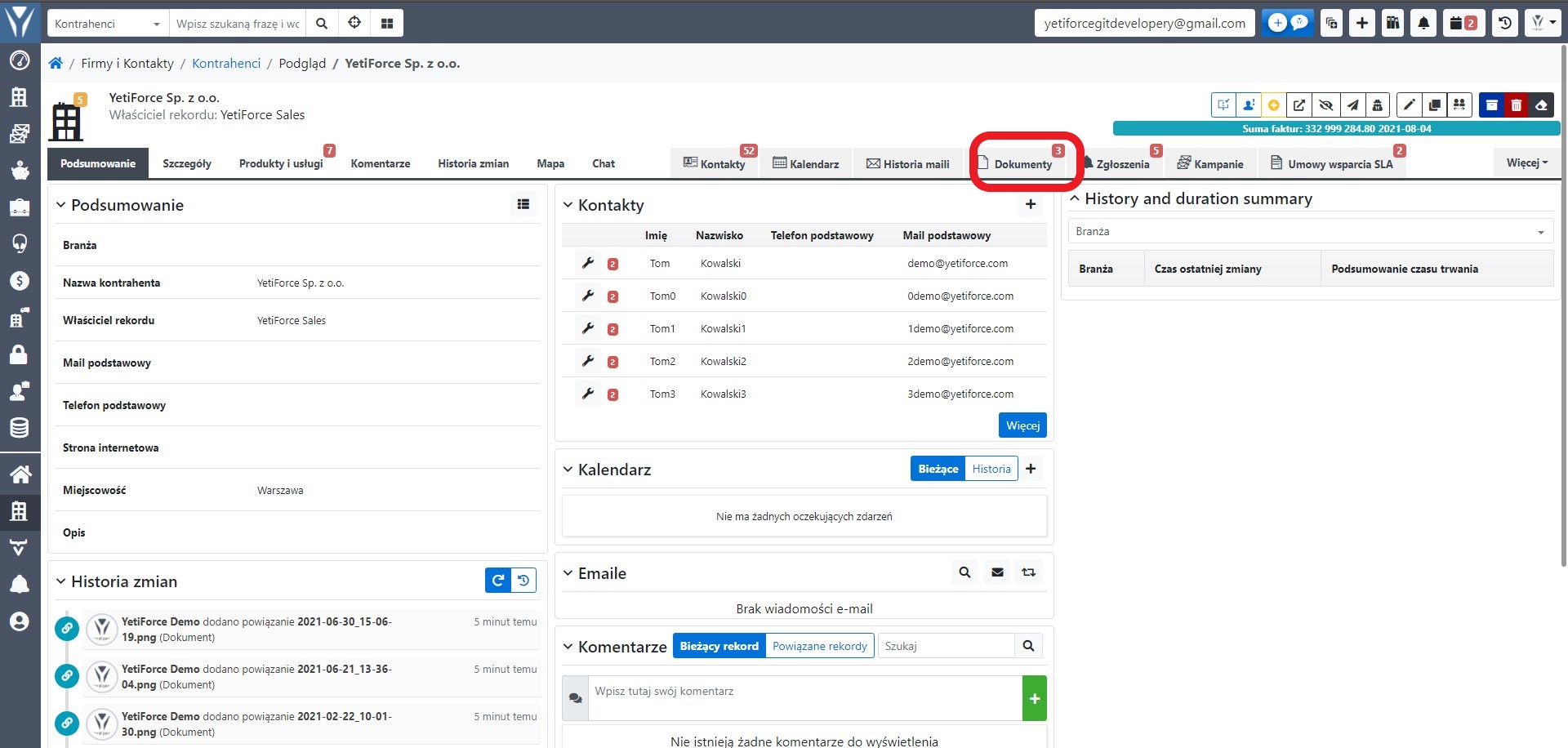Screen dimensions: 1568x748
Task: Toggle refresh mode in Historia zmian widget
Action: click(497, 581)
